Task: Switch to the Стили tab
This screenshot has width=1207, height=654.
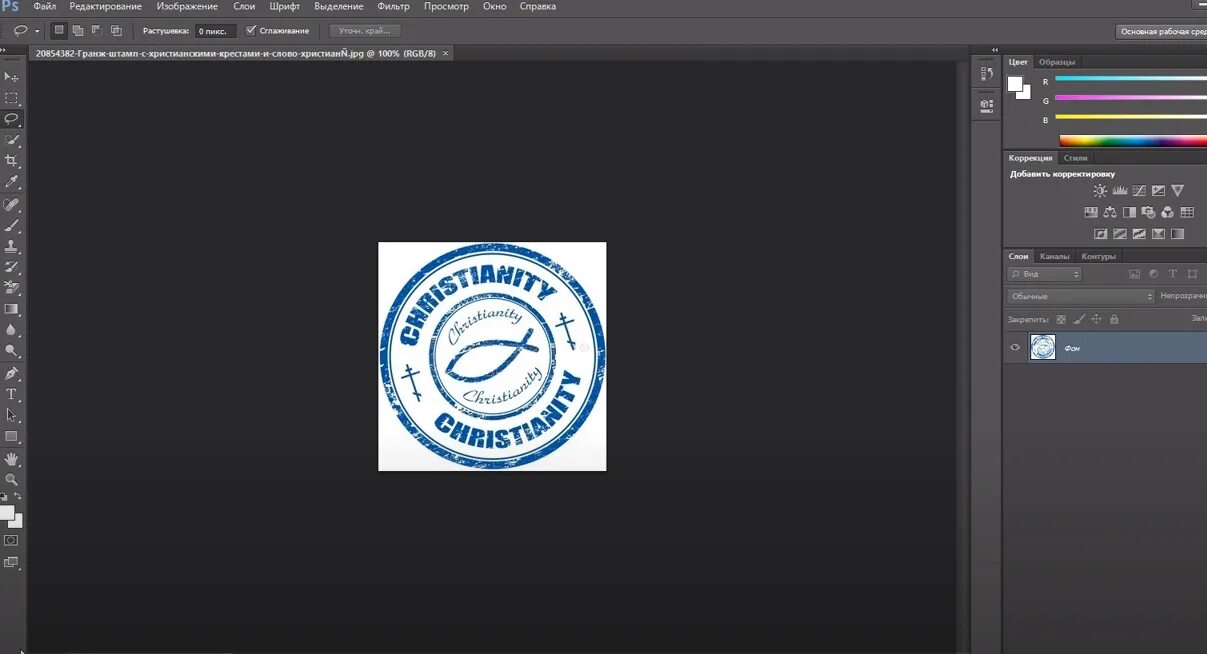Action: pyautogui.click(x=1075, y=158)
